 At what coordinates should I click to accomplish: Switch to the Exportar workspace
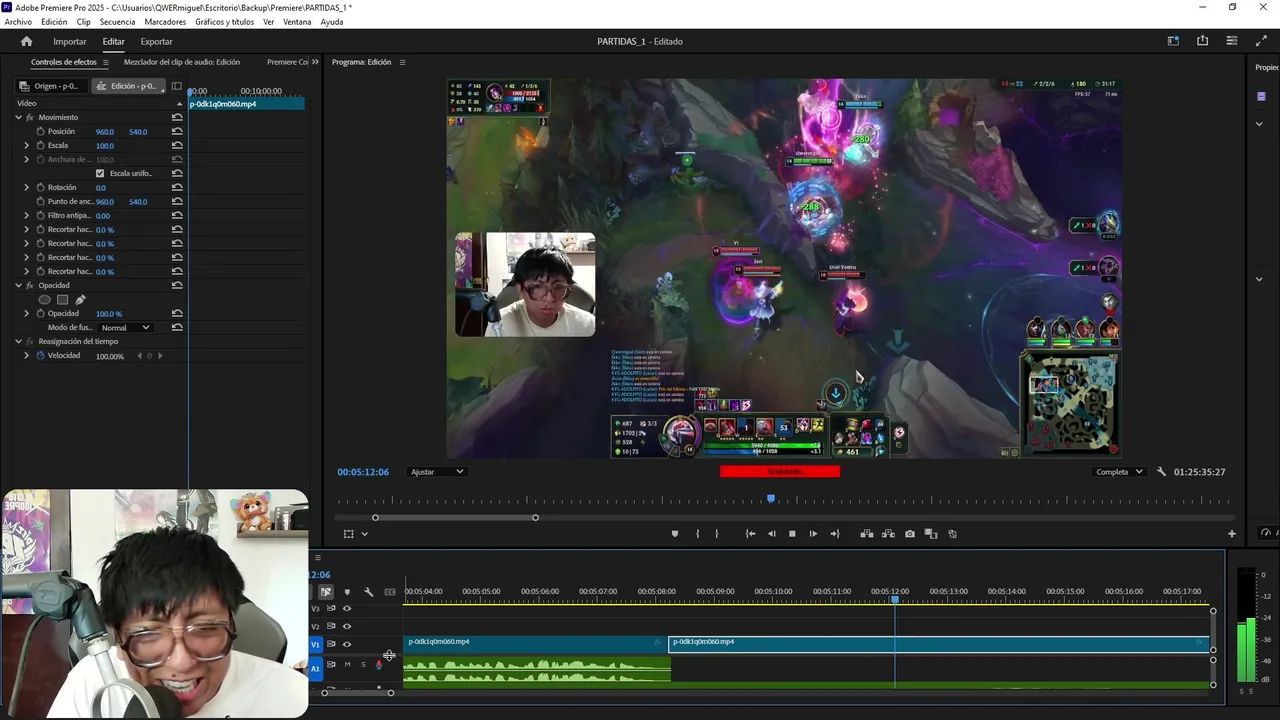156,41
